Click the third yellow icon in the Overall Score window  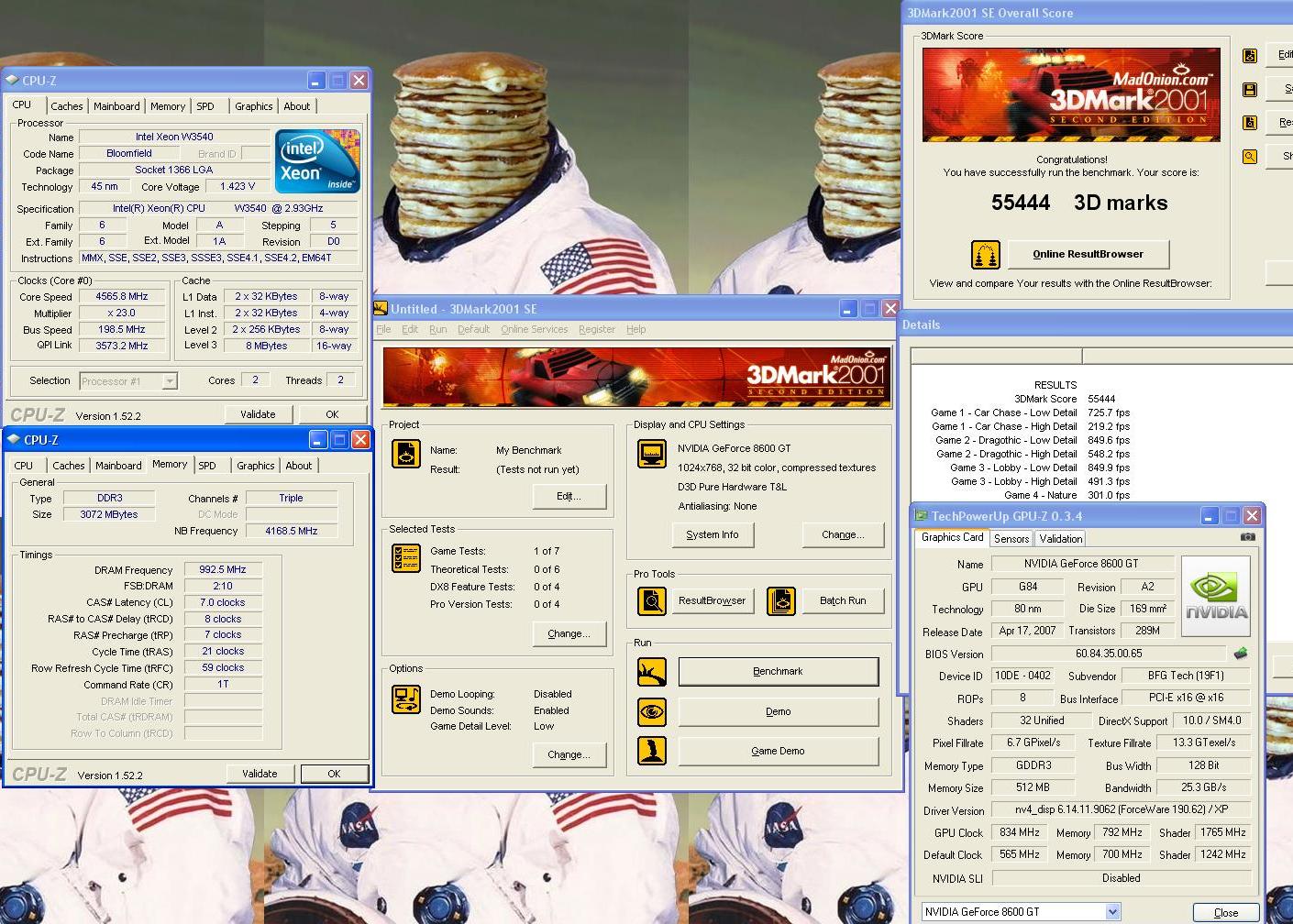pos(1249,123)
